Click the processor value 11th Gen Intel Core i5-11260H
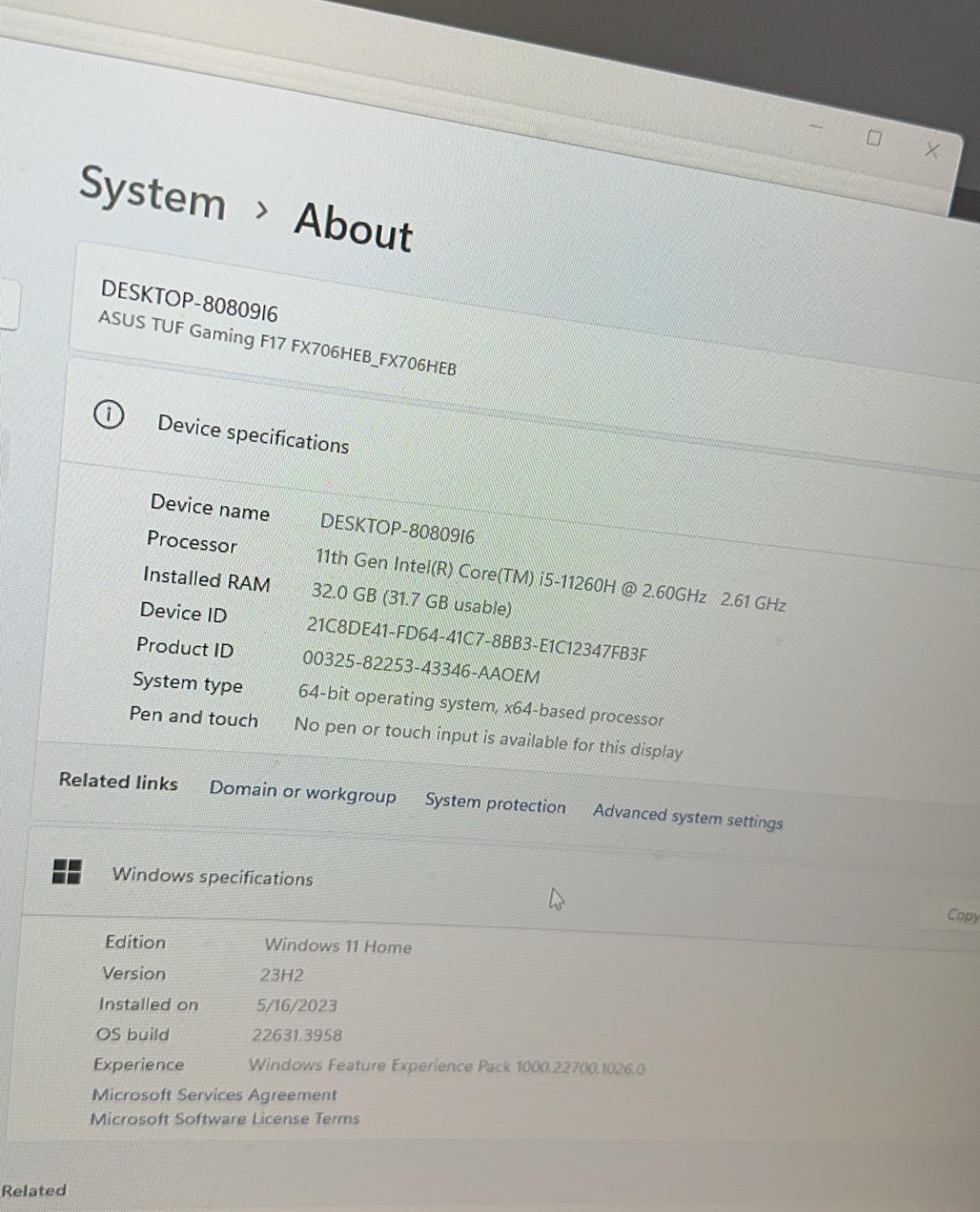This screenshot has height=1212, width=980. point(550,579)
